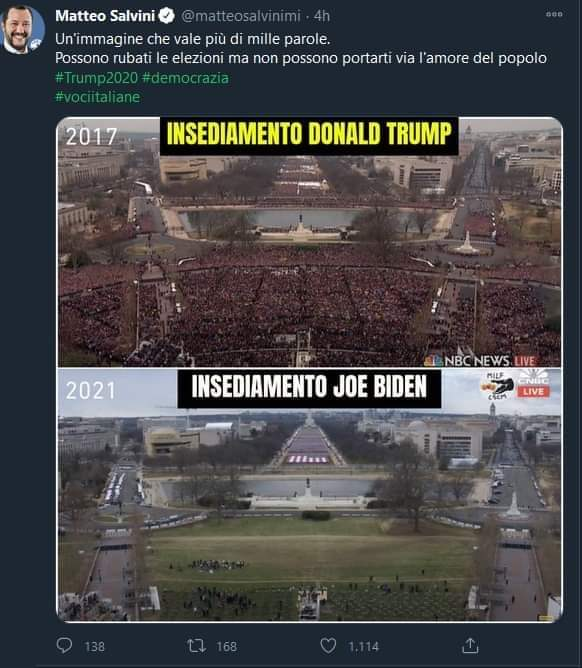Retweet using the retweet arrows icon
Screen dimensions: 582x668
(x=196, y=646)
